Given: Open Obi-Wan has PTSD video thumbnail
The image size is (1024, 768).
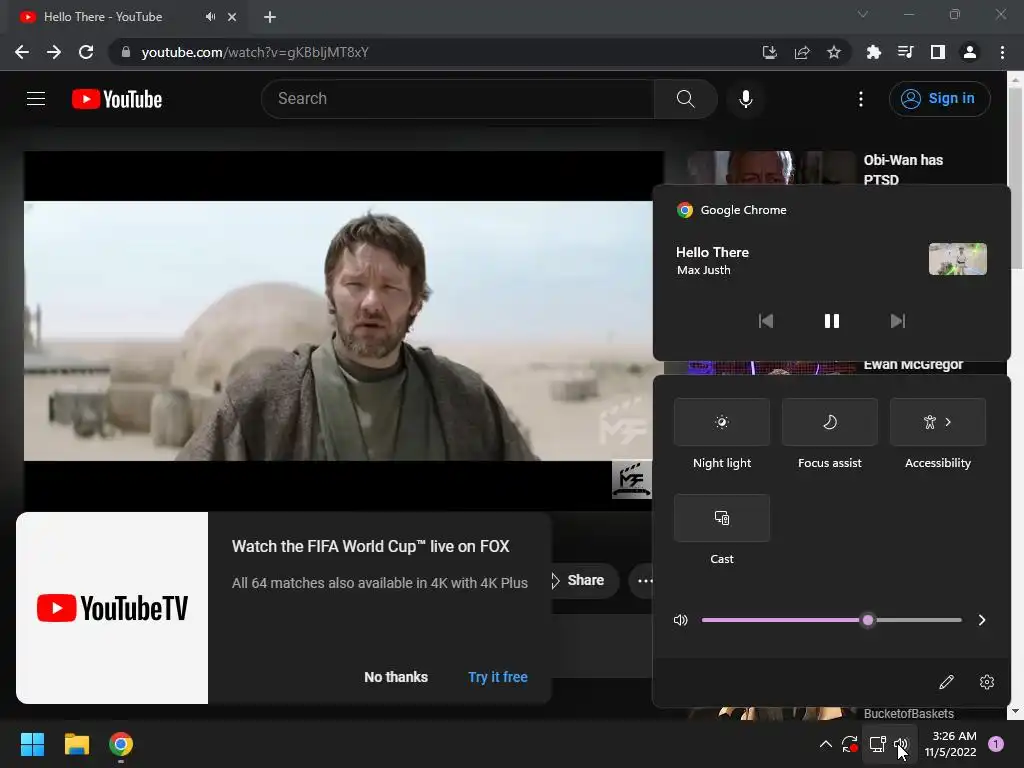Looking at the screenshot, I should (x=771, y=168).
